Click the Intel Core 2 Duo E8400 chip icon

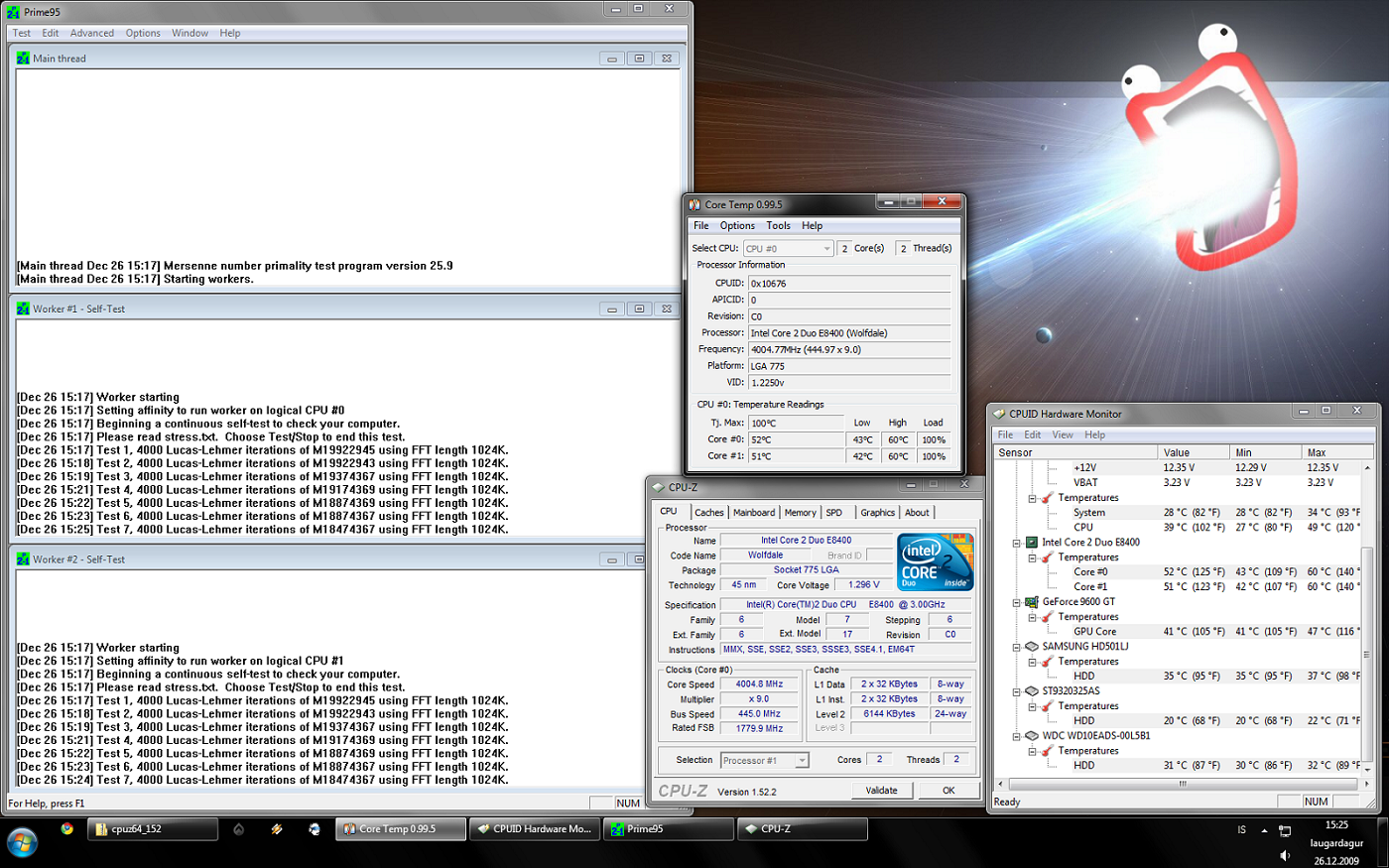pos(1032,542)
